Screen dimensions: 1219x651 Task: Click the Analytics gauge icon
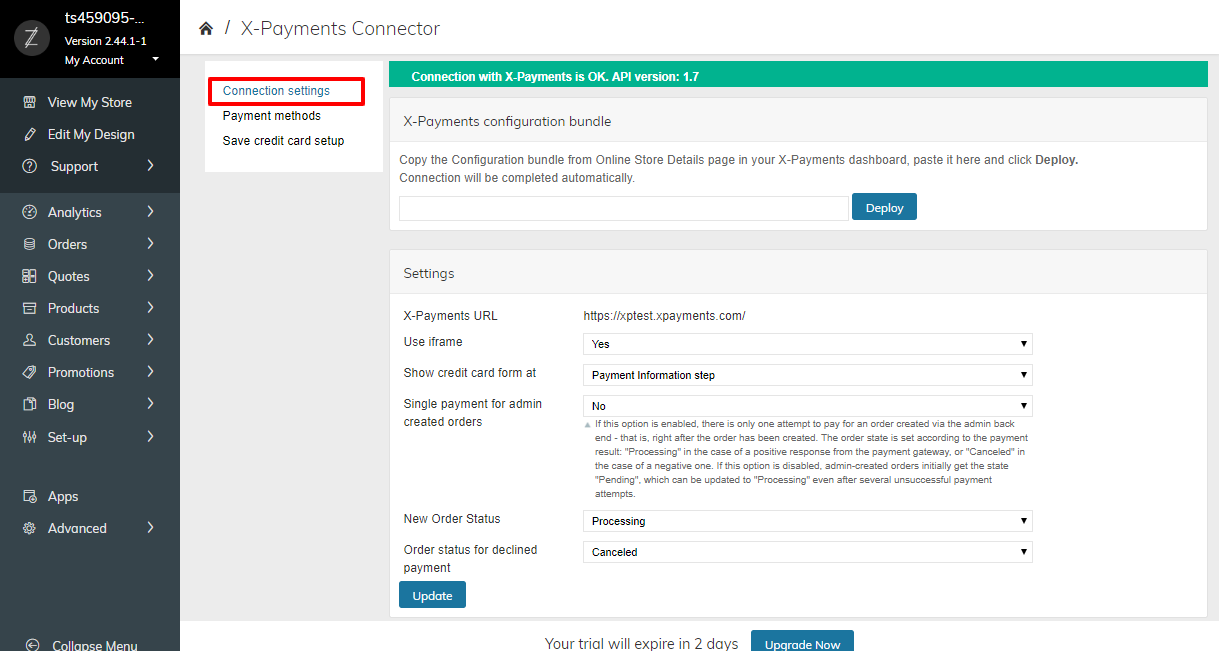29,212
